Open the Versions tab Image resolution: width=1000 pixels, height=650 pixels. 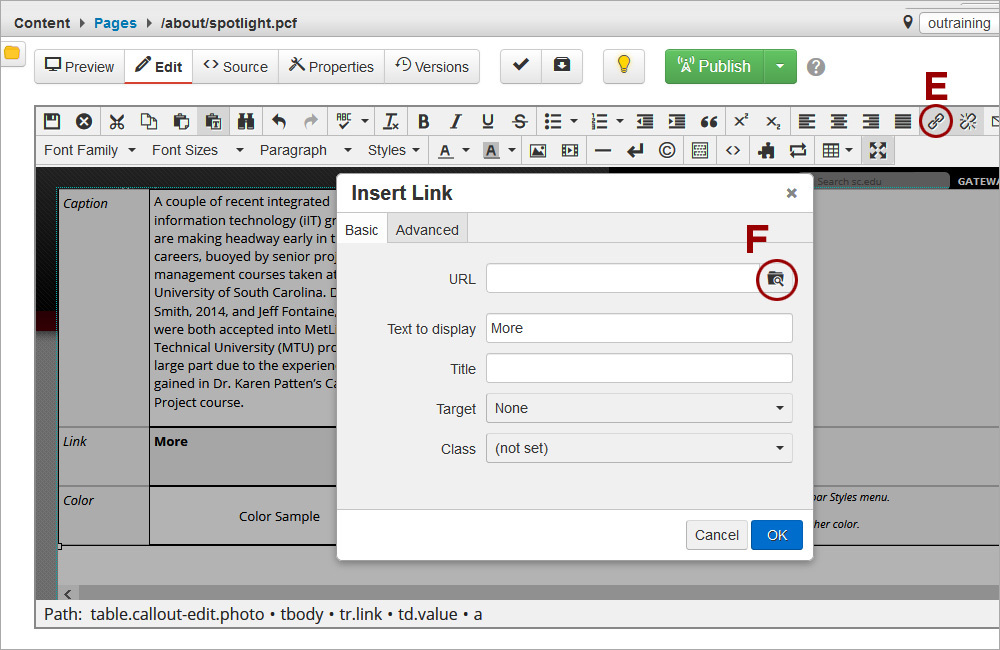432,66
